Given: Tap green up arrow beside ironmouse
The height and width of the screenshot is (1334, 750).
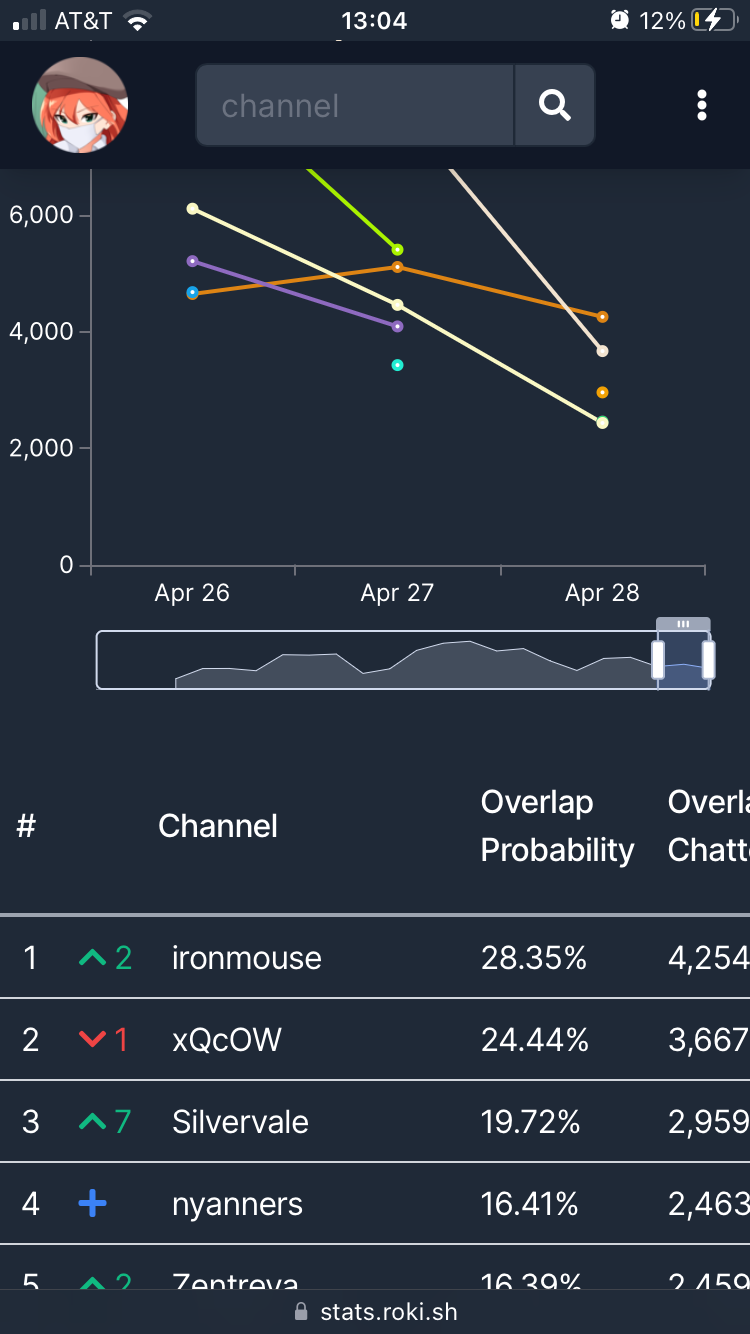Looking at the screenshot, I should point(92,958).
